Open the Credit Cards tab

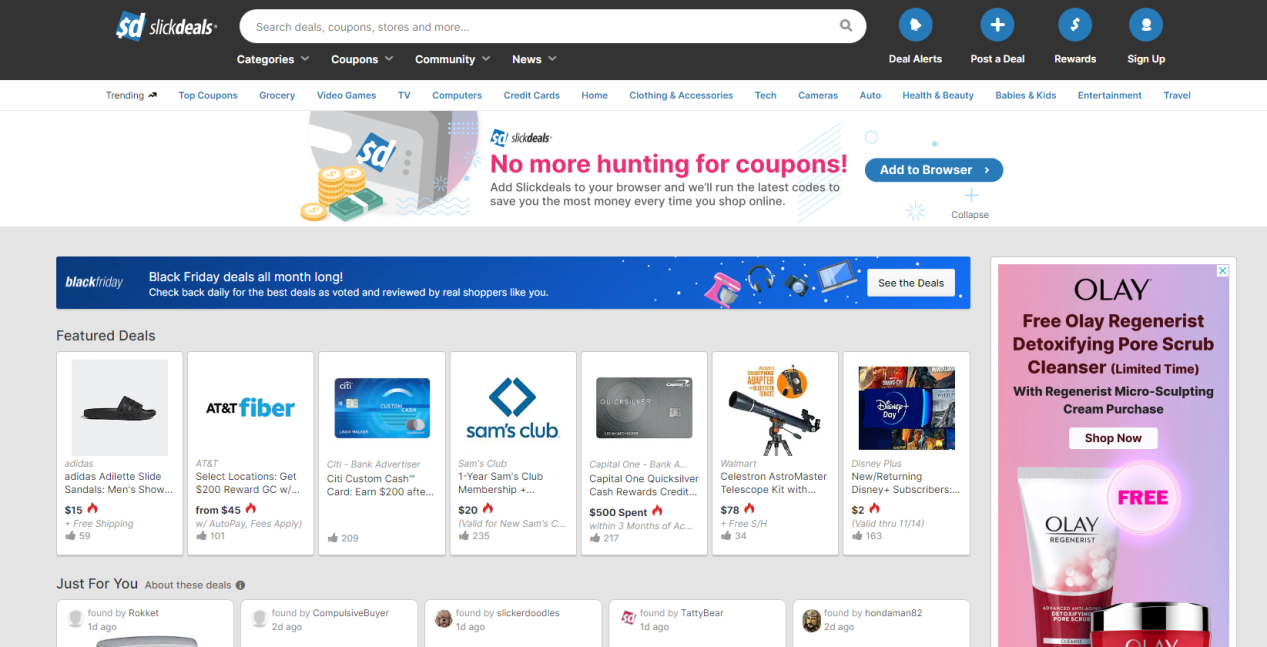point(531,95)
